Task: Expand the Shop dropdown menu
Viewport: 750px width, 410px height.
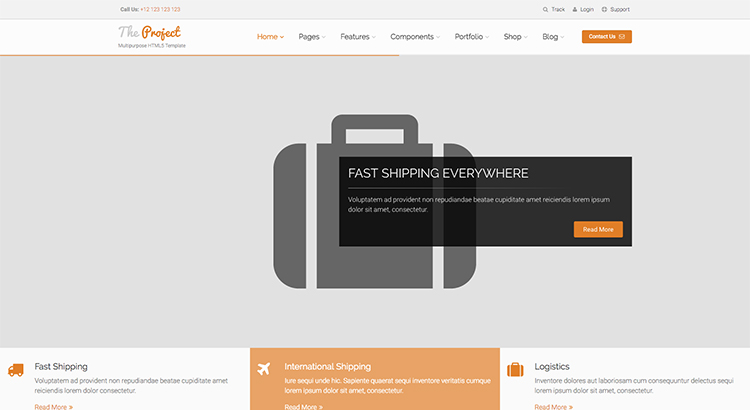Action: pos(515,37)
